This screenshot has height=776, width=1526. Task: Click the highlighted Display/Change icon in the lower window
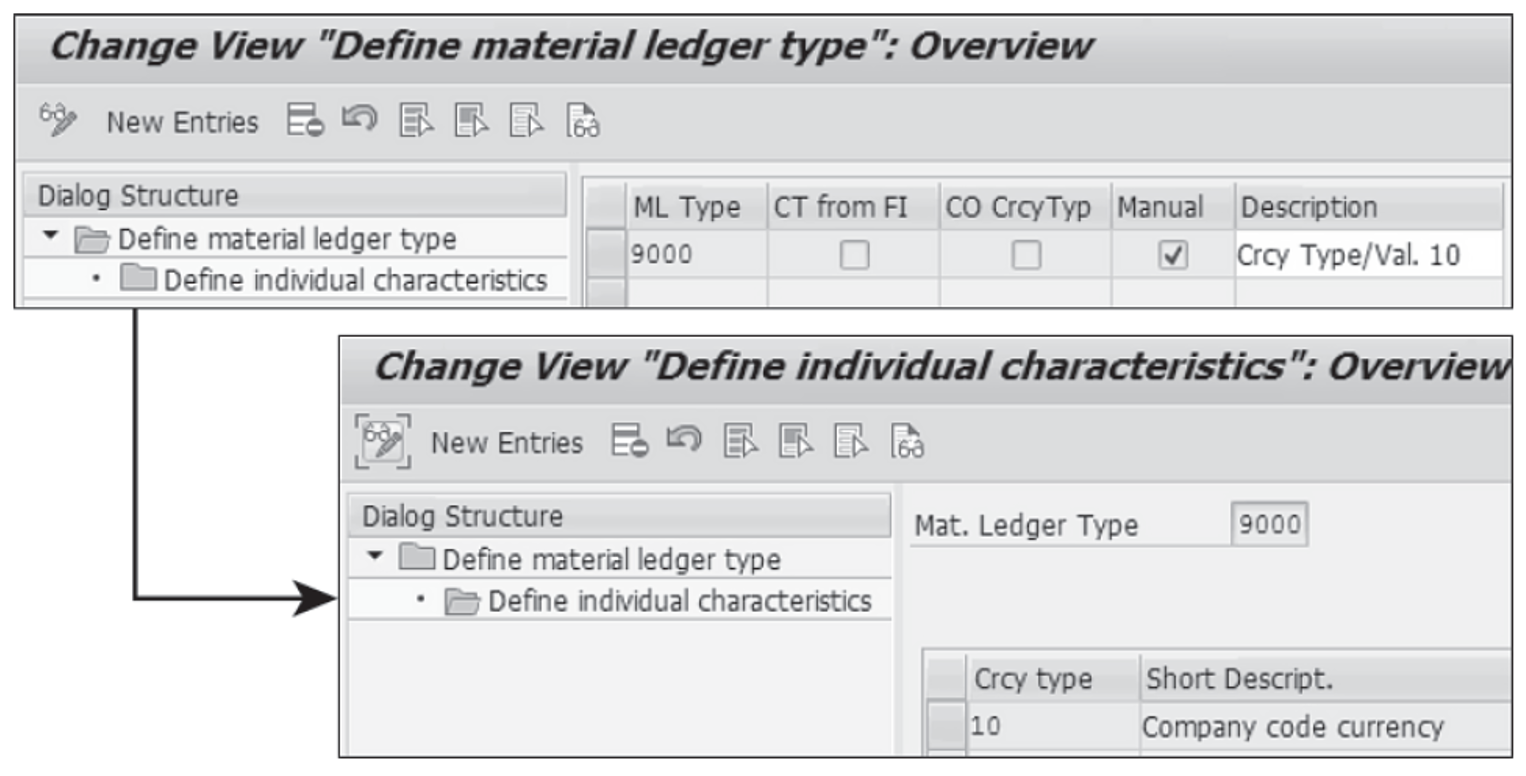coord(384,443)
